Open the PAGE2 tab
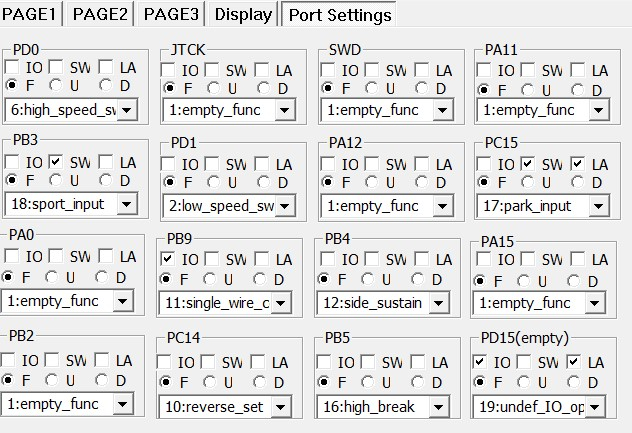Screen dimensions: 632x433 coord(100,14)
